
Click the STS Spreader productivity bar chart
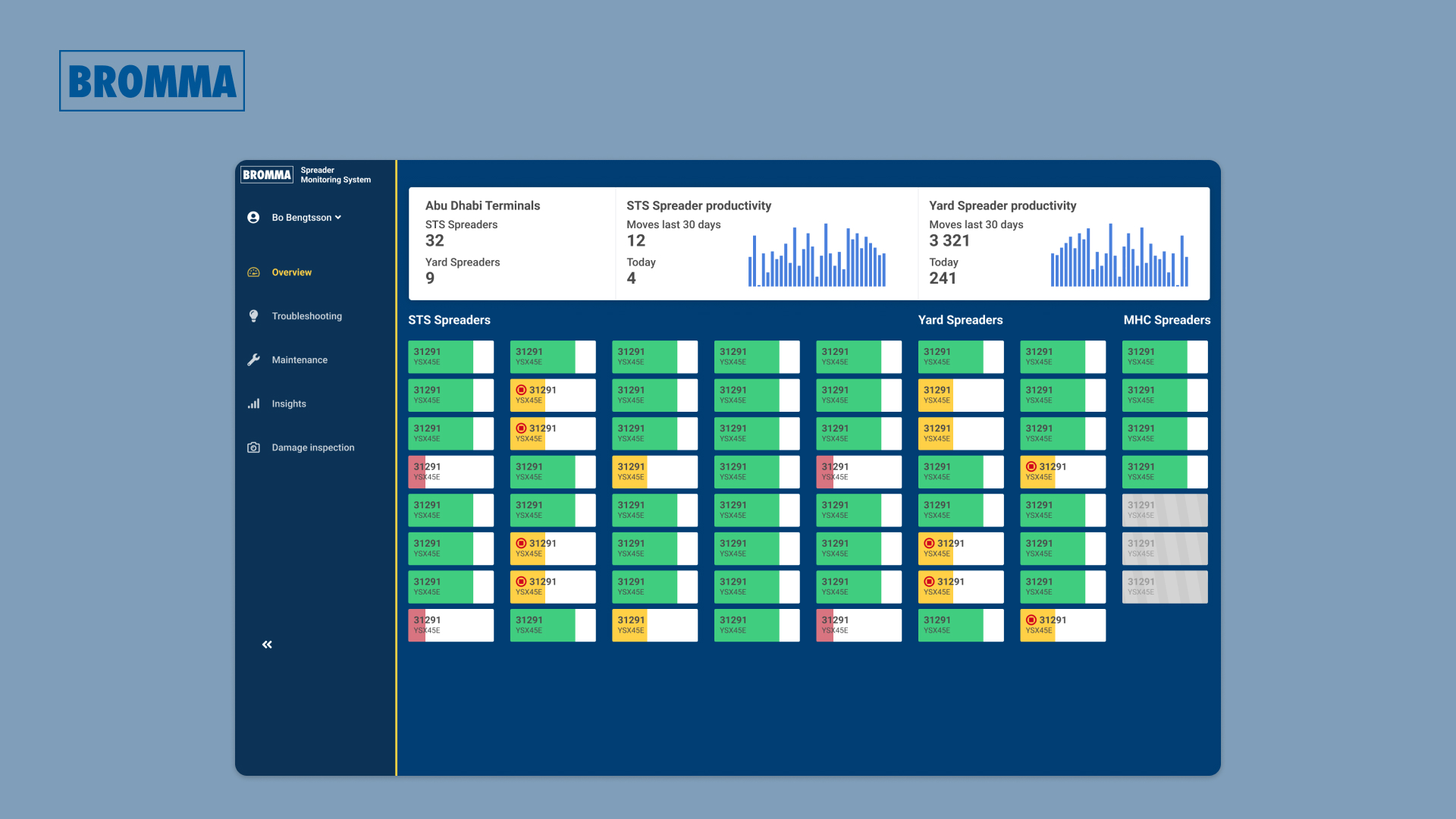click(817, 255)
